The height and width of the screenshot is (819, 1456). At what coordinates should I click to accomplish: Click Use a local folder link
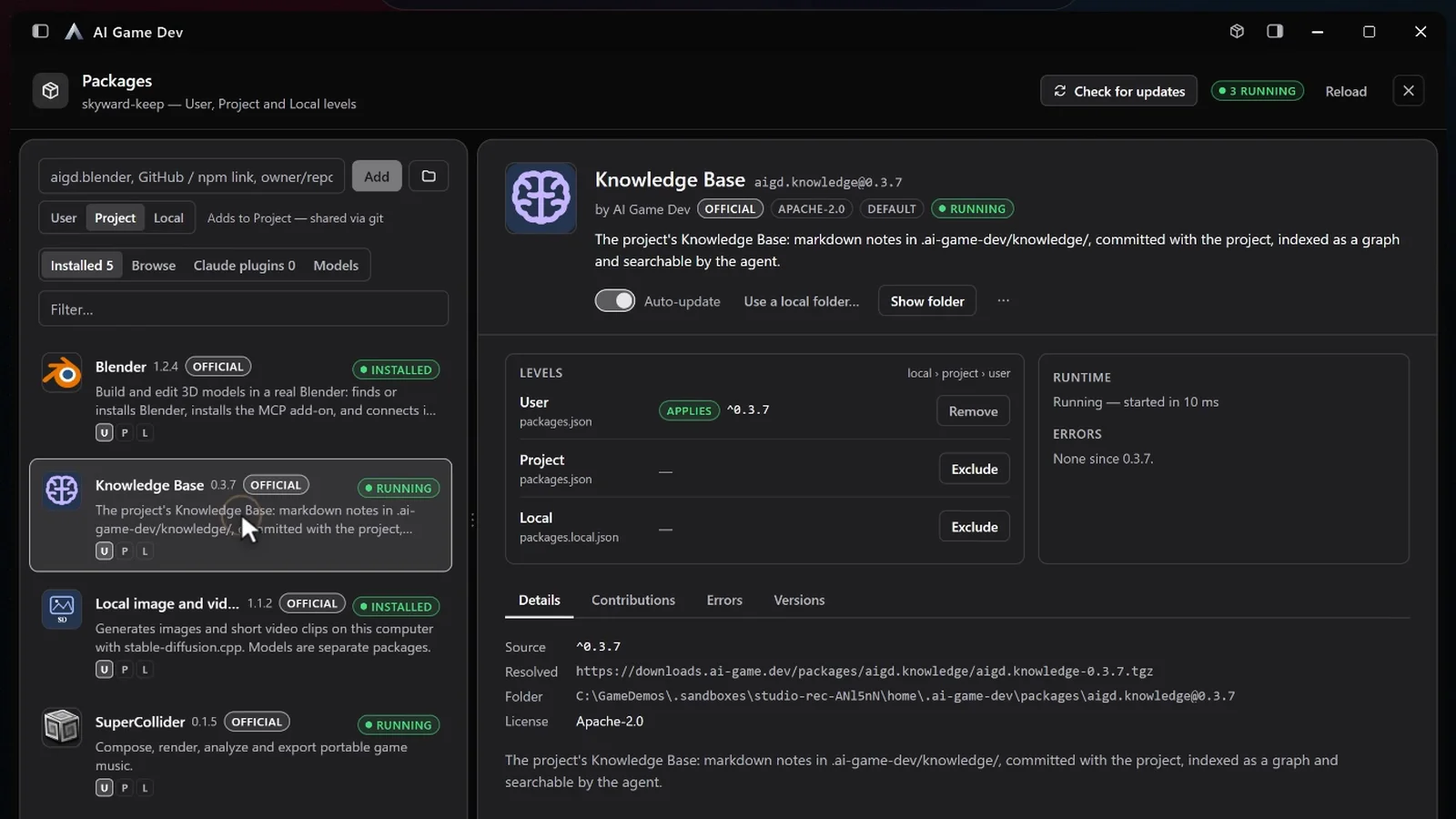pyautogui.click(x=801, y=301)
